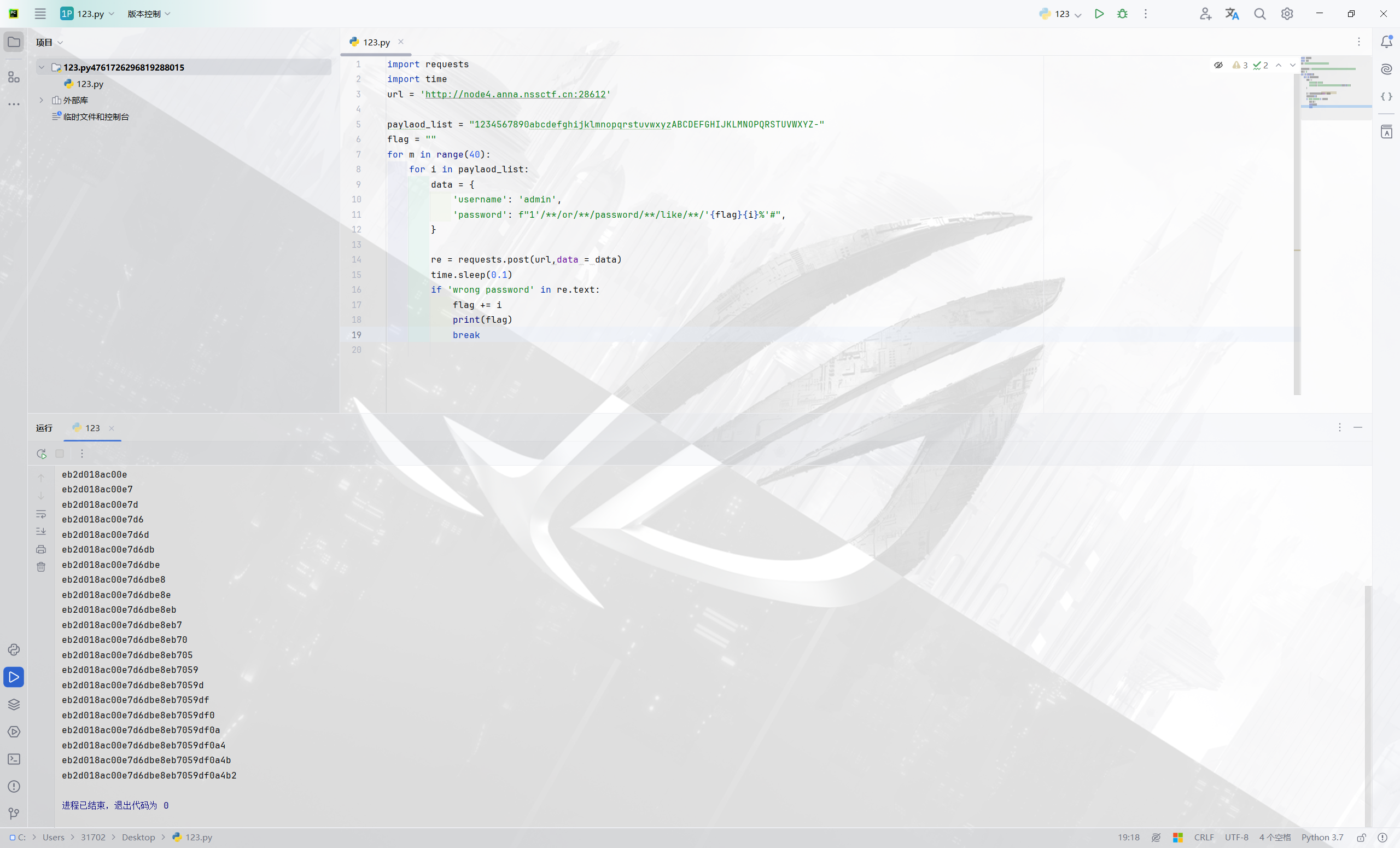
Task: Run the 123 configuration
Action: pyautogui.click(x=1099, y=14)
